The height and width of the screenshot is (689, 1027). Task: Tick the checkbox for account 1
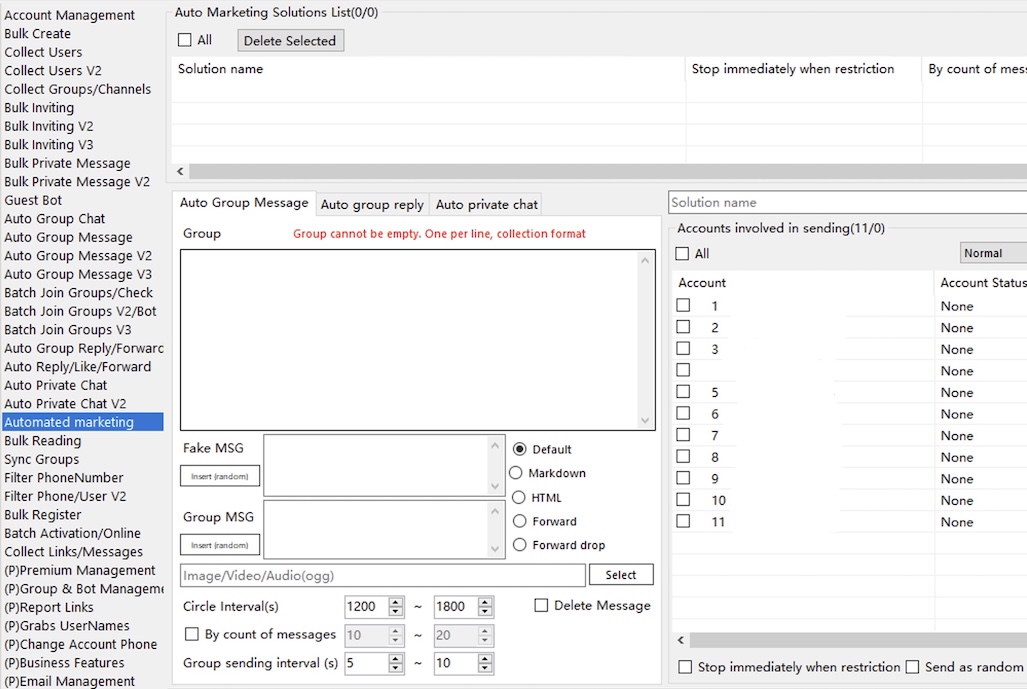point(683,305)
